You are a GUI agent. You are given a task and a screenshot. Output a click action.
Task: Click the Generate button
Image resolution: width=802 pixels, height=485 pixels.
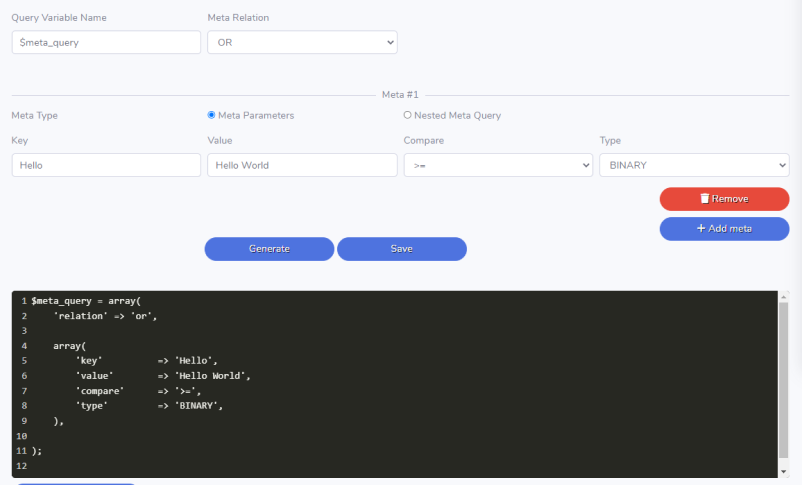[x=270, y=249]
